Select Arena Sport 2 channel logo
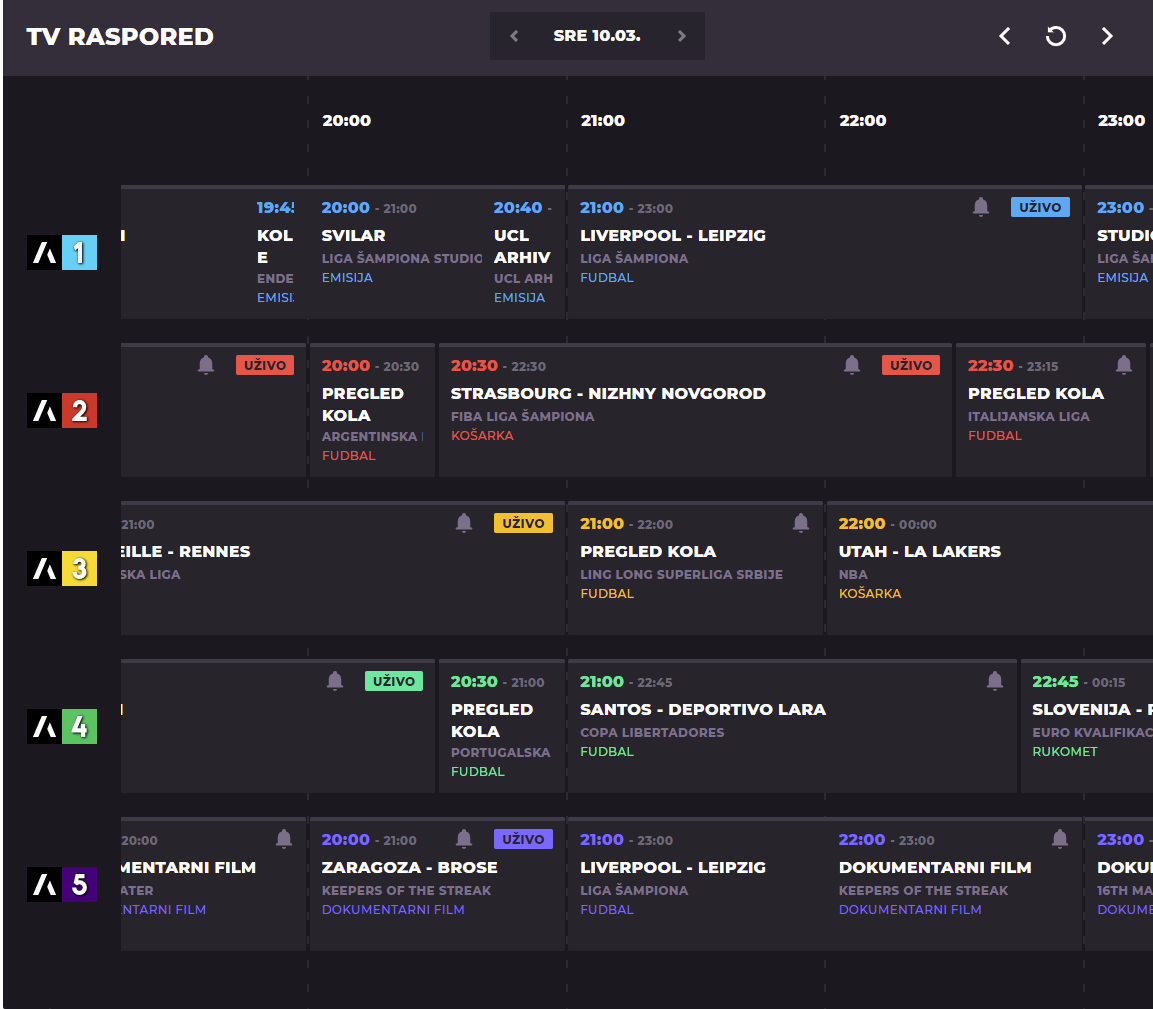 point(62,410)
